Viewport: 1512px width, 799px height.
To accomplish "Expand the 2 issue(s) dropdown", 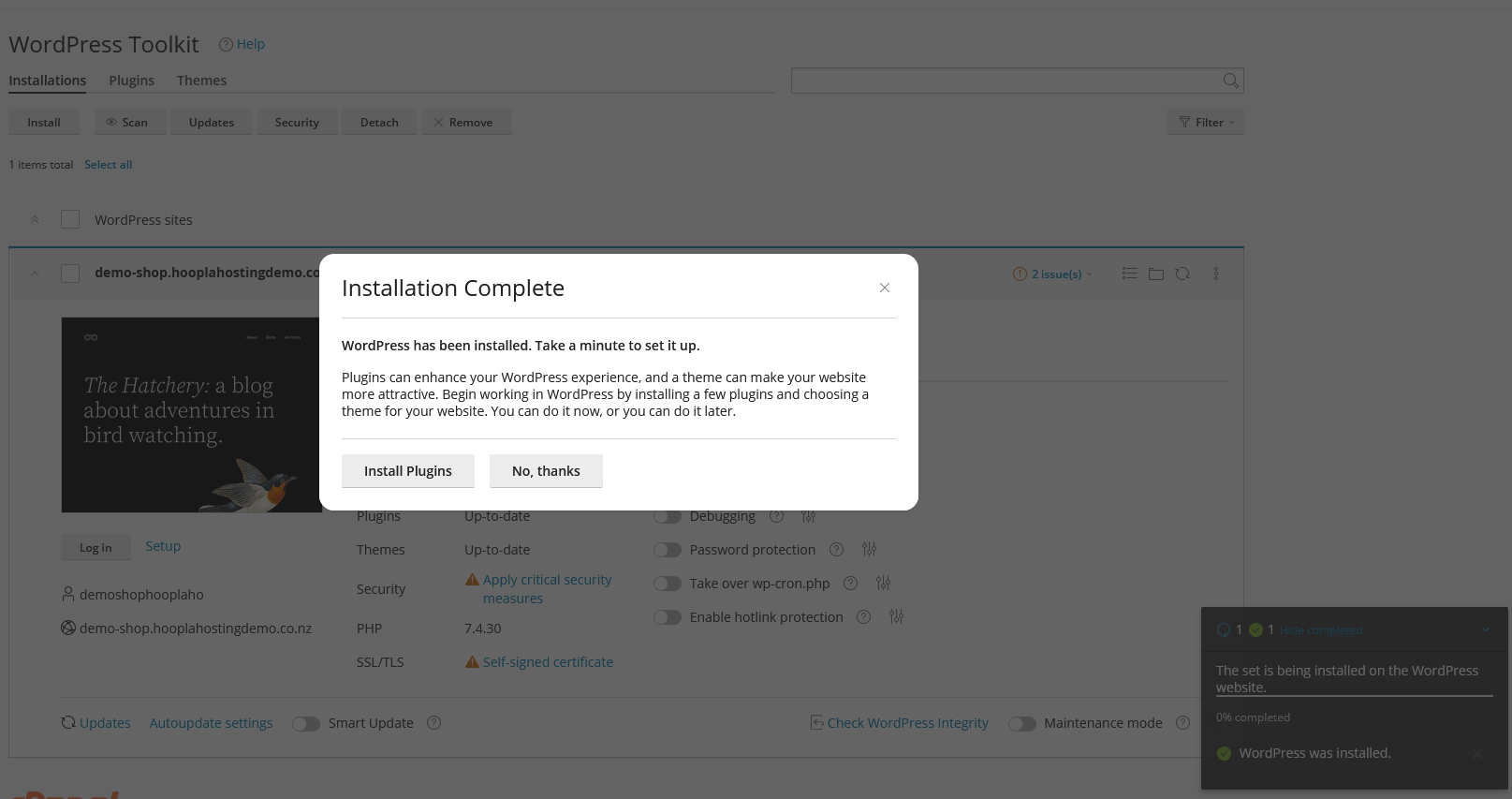I will (1053, 274).
